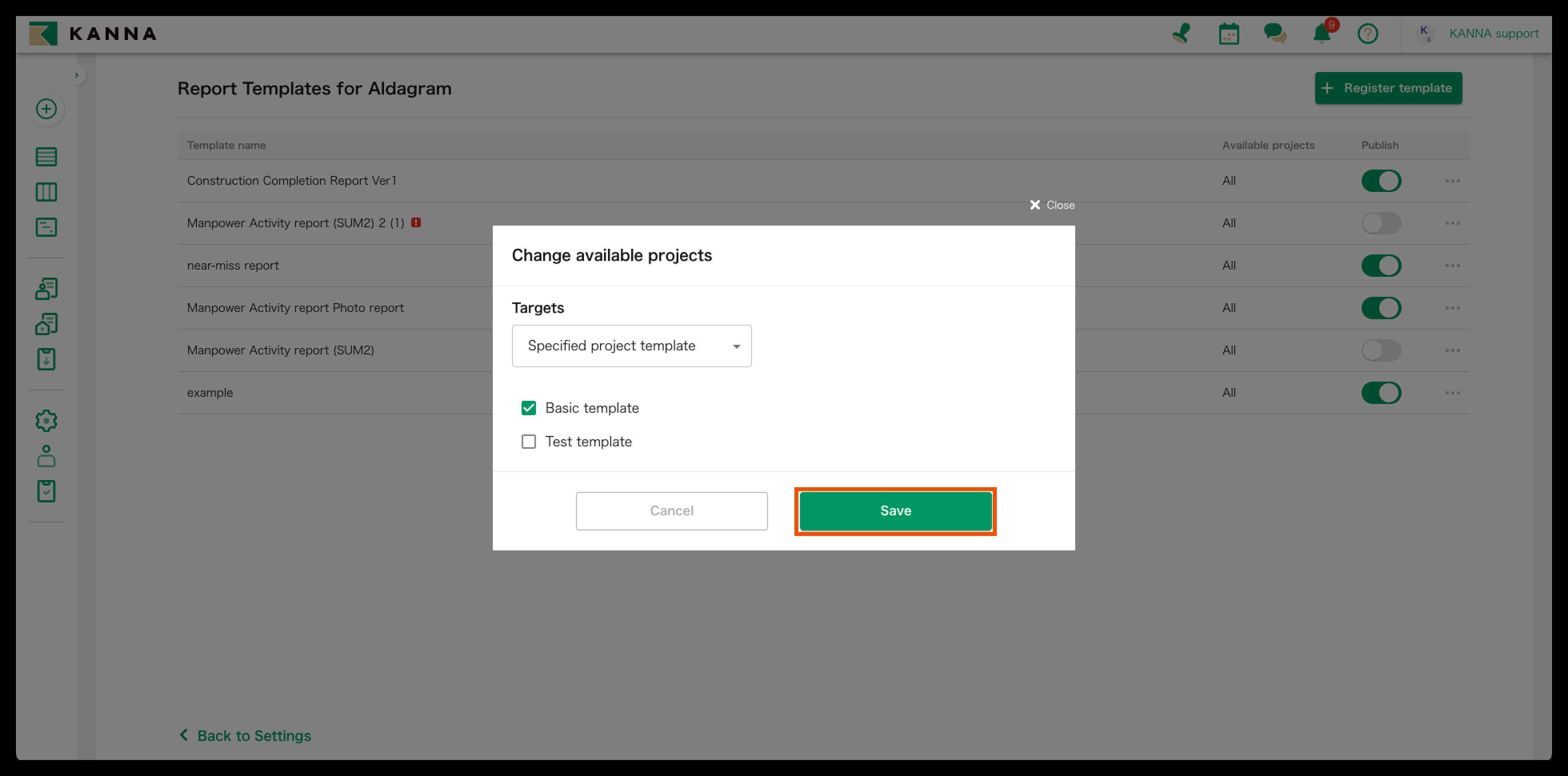The width and height of the screenshot is (1568, 776).
Task: Open the Specified project template dropdown
Action: click(631, 346)
